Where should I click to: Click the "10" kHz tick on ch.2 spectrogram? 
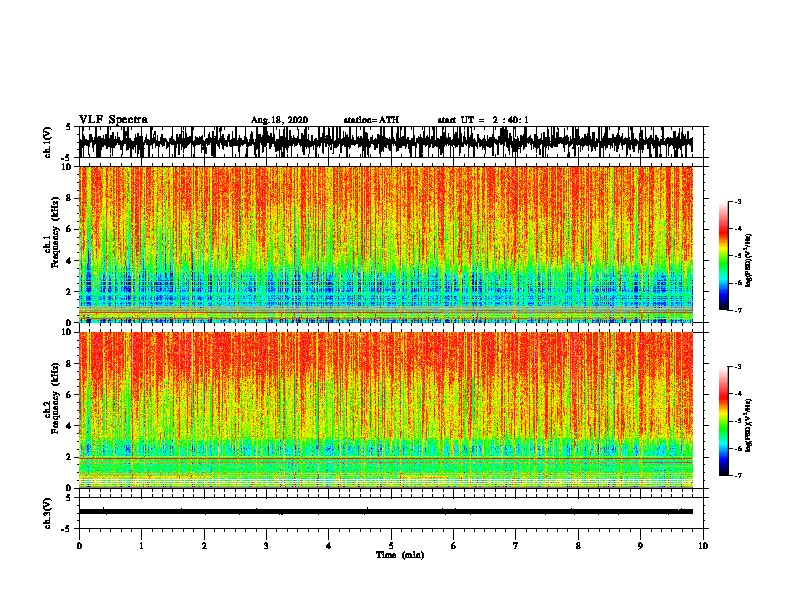[67, 332]
